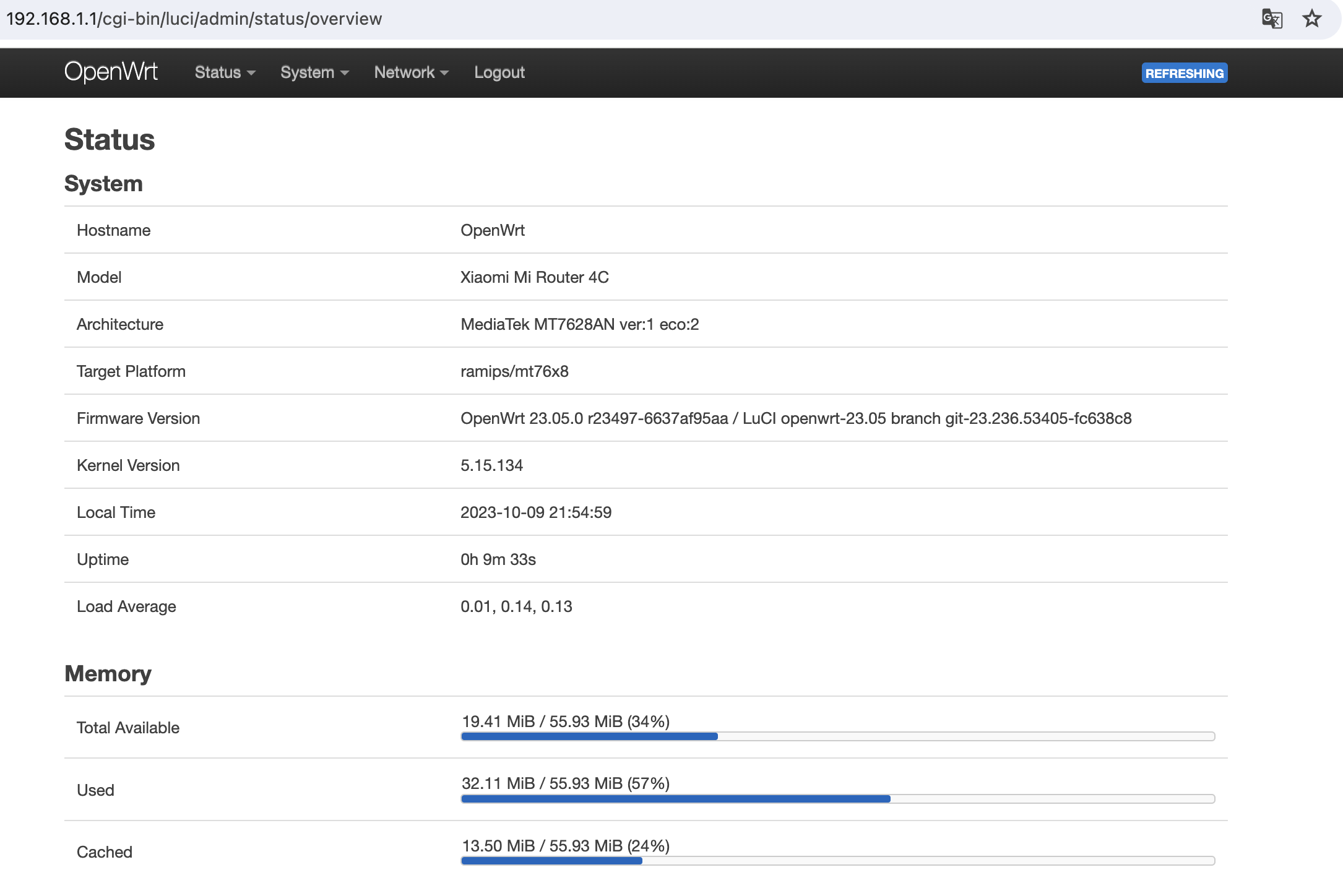Click the load average 0.01, 0.14, 0.13
Screen dimensions: 1343x896
516,606
